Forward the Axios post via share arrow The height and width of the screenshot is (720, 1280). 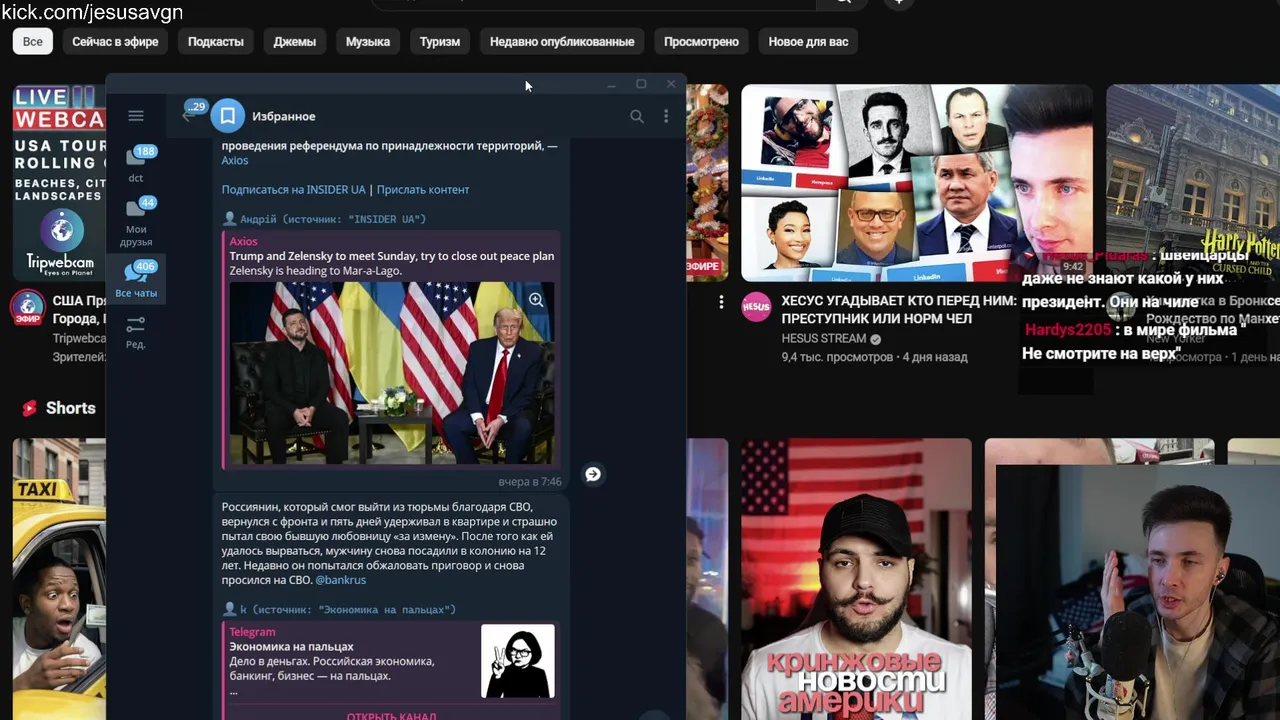point(593,474)
